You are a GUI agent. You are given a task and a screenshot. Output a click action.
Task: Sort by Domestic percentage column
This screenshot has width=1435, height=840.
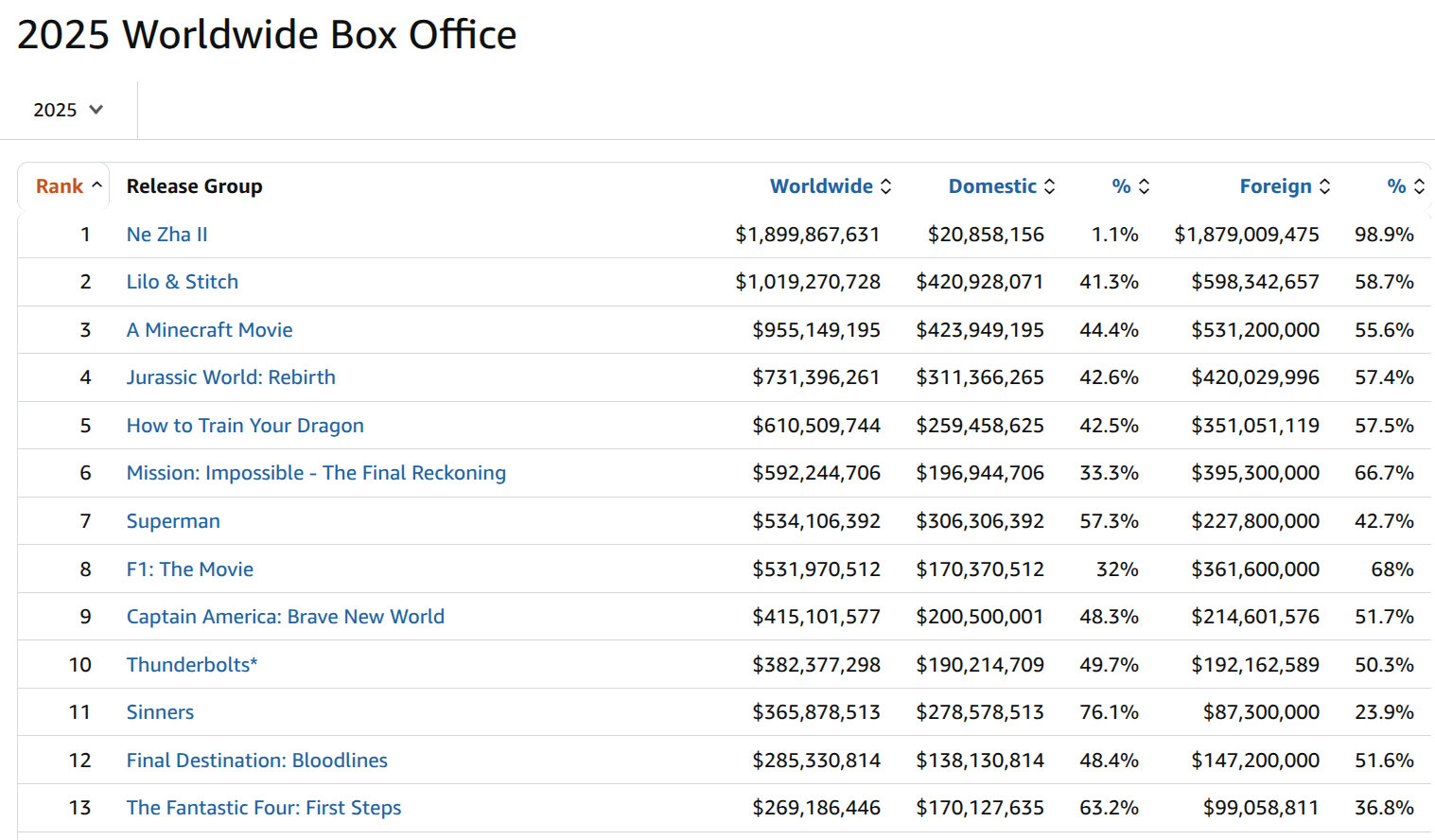pos(1129,186)
